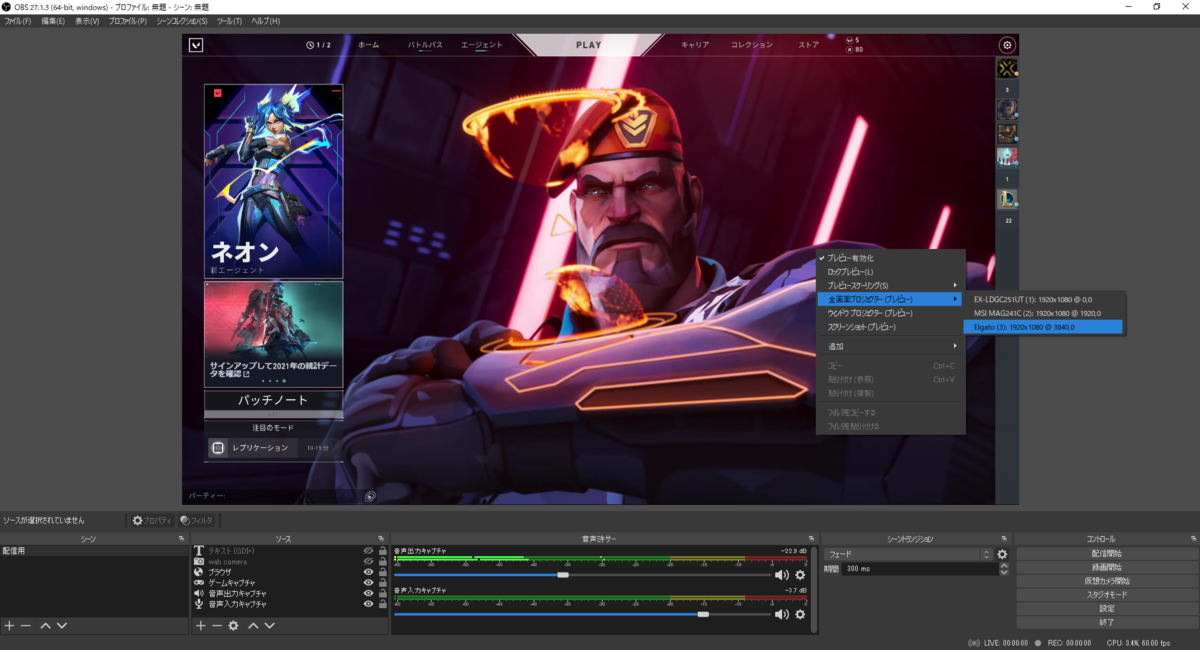Select Elgato (3) display in submenu

click(1044, 326)
